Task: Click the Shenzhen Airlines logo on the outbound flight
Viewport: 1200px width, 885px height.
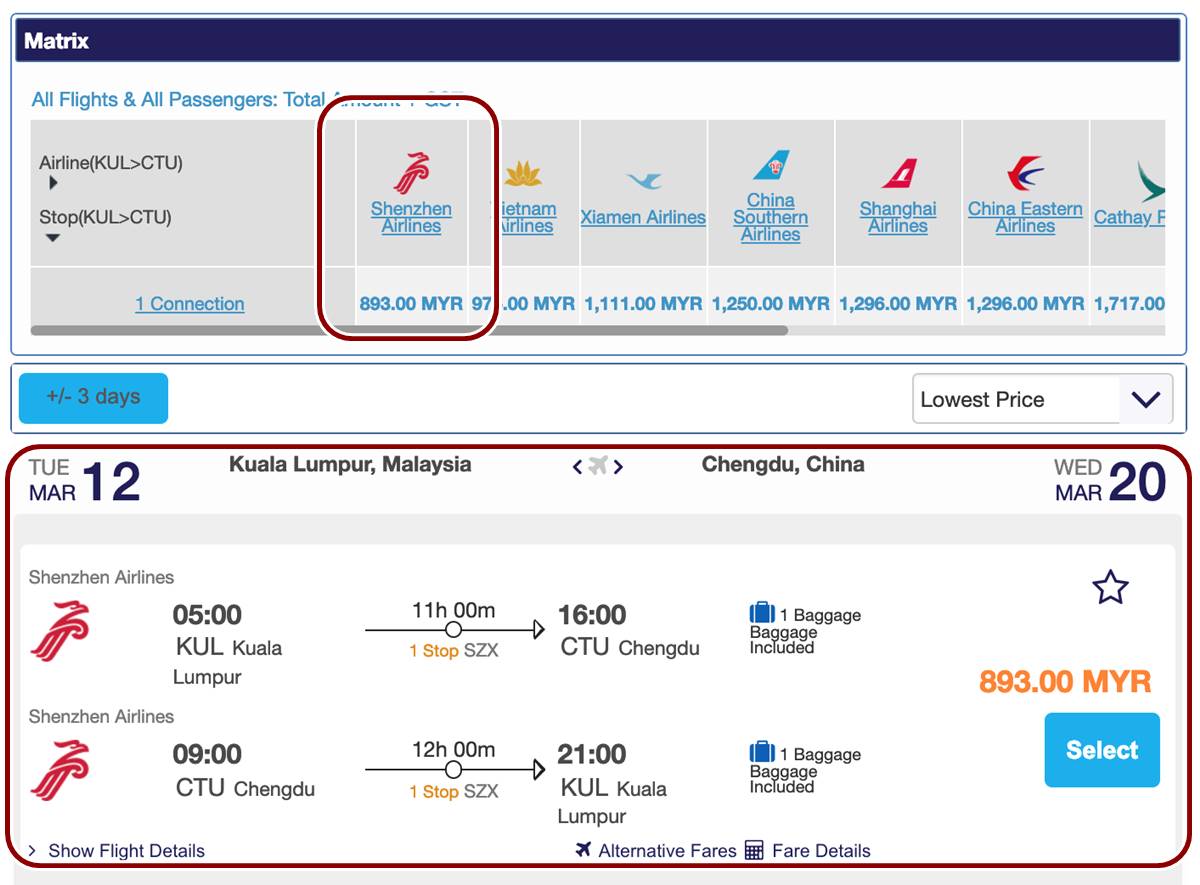Action: pyautogui.click(x=60, y=631)
